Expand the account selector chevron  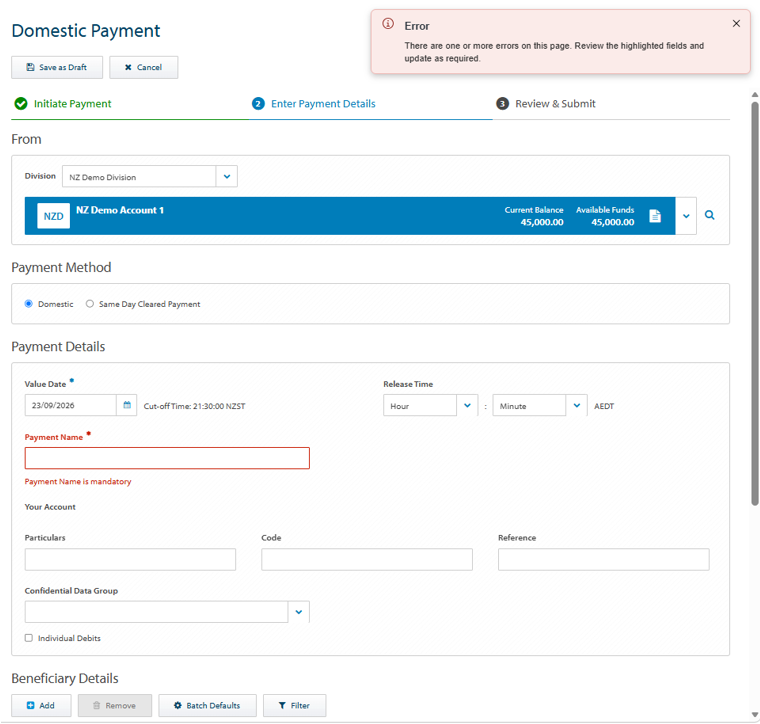pyautogui.click(x=686, y=216)
